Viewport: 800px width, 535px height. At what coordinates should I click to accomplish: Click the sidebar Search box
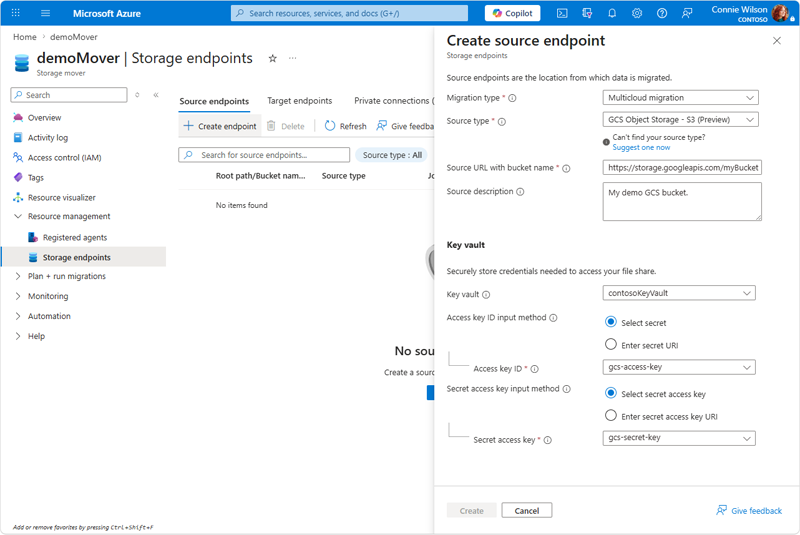point(69,95)
